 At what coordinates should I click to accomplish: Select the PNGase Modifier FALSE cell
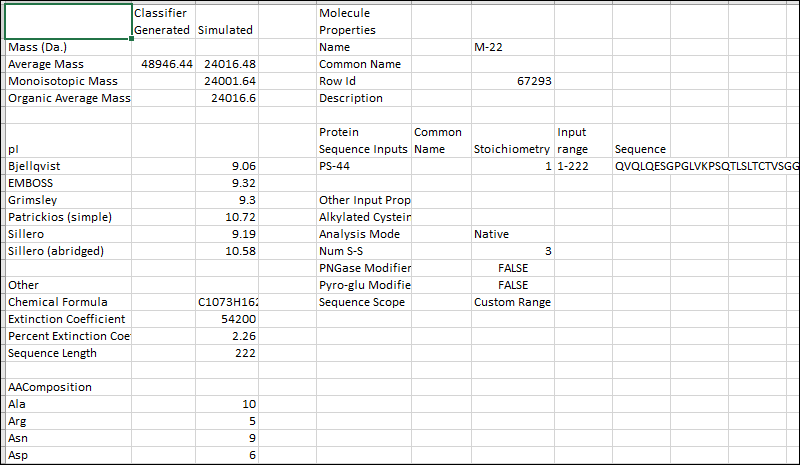coord(511,268)
